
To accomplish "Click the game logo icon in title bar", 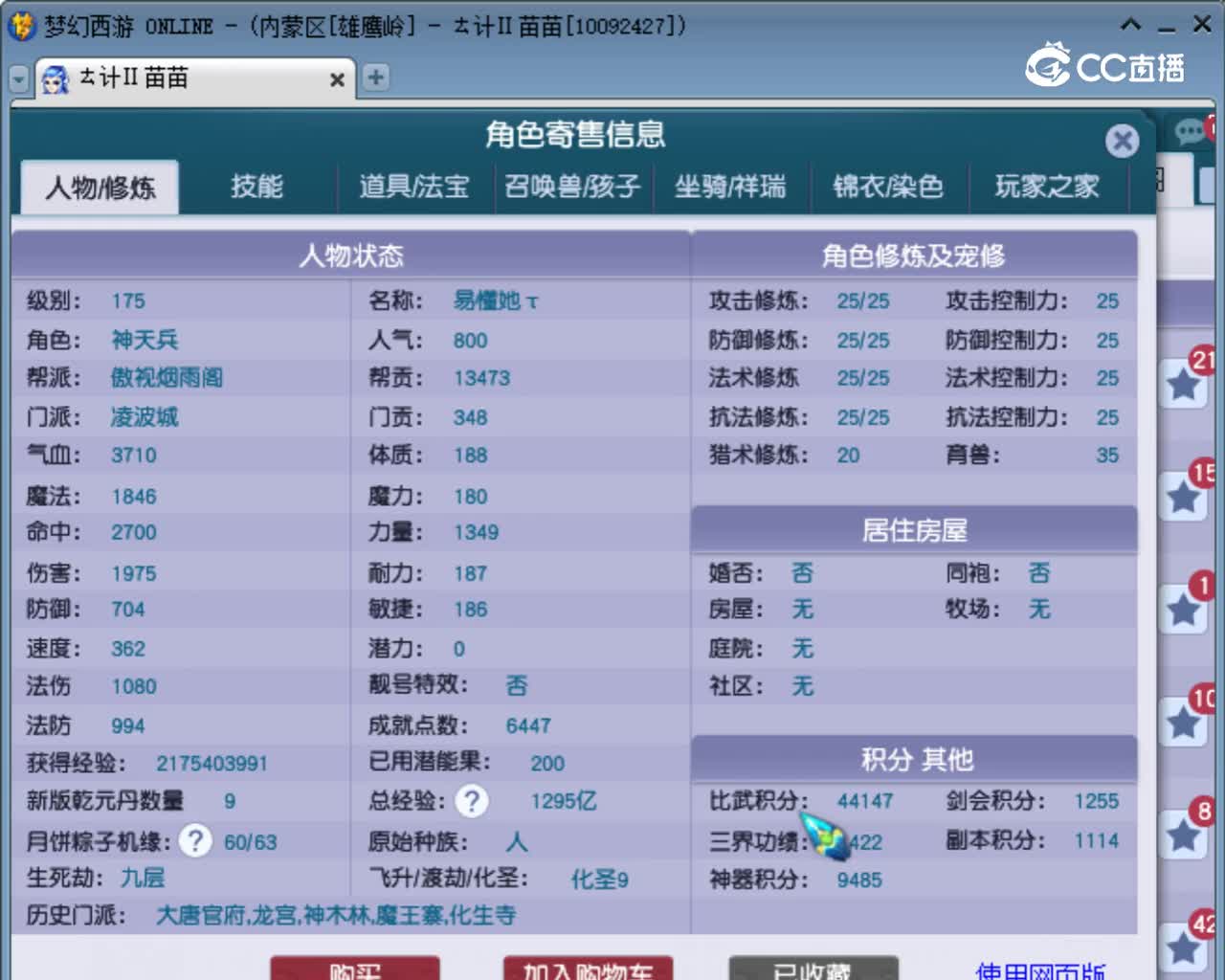I will [x=21, y=26].
